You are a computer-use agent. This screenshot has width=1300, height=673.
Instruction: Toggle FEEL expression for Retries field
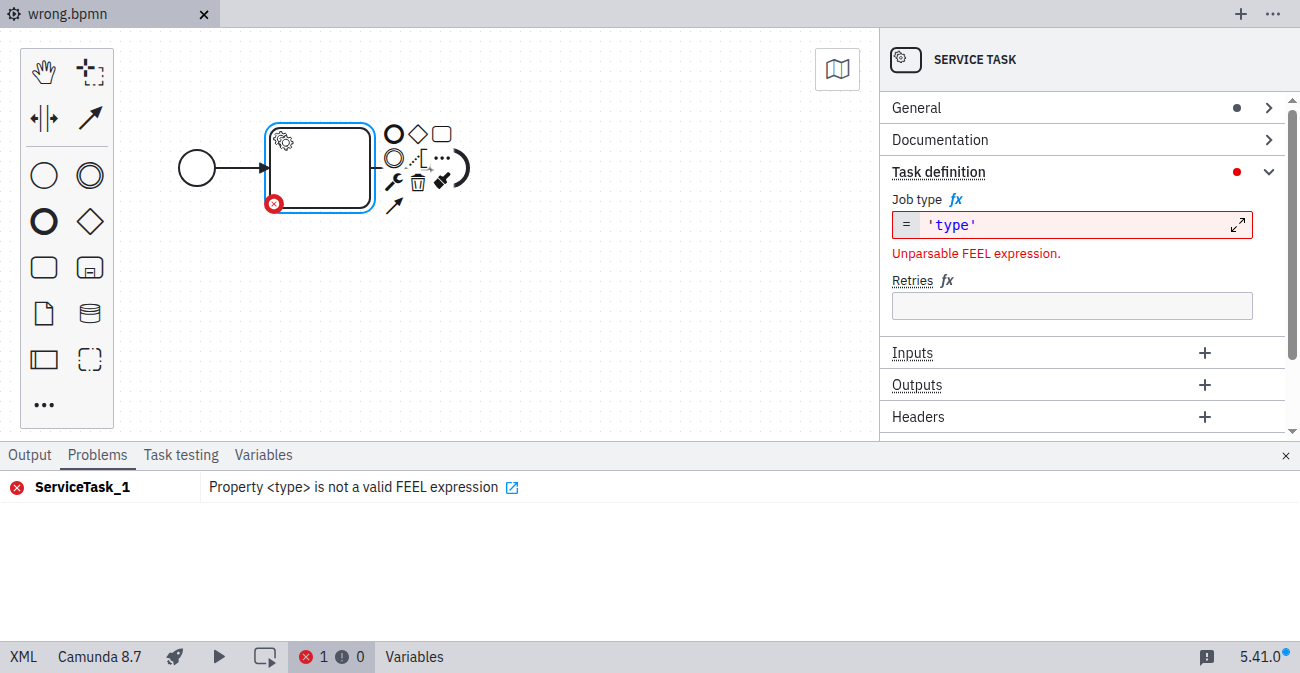(947, 281)
